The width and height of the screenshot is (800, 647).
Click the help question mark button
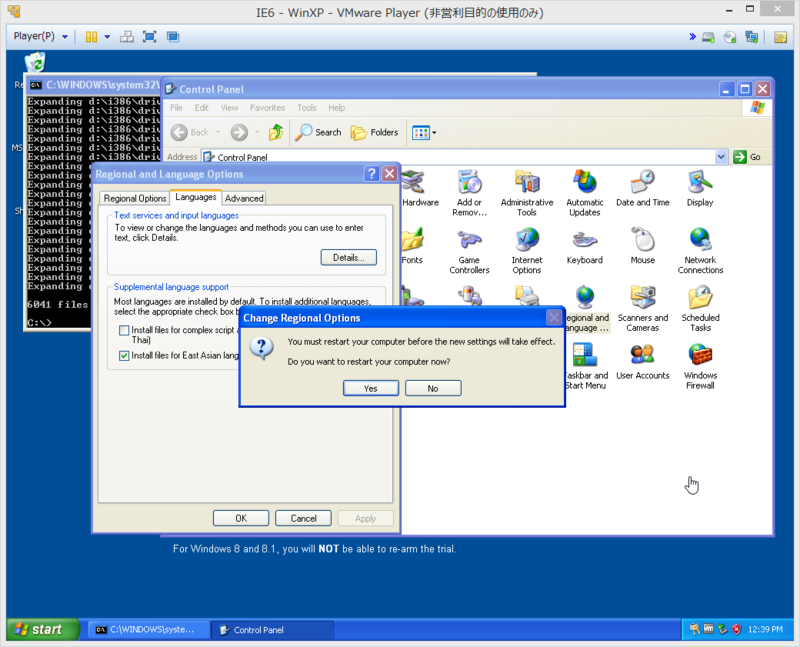click(372, 174)
